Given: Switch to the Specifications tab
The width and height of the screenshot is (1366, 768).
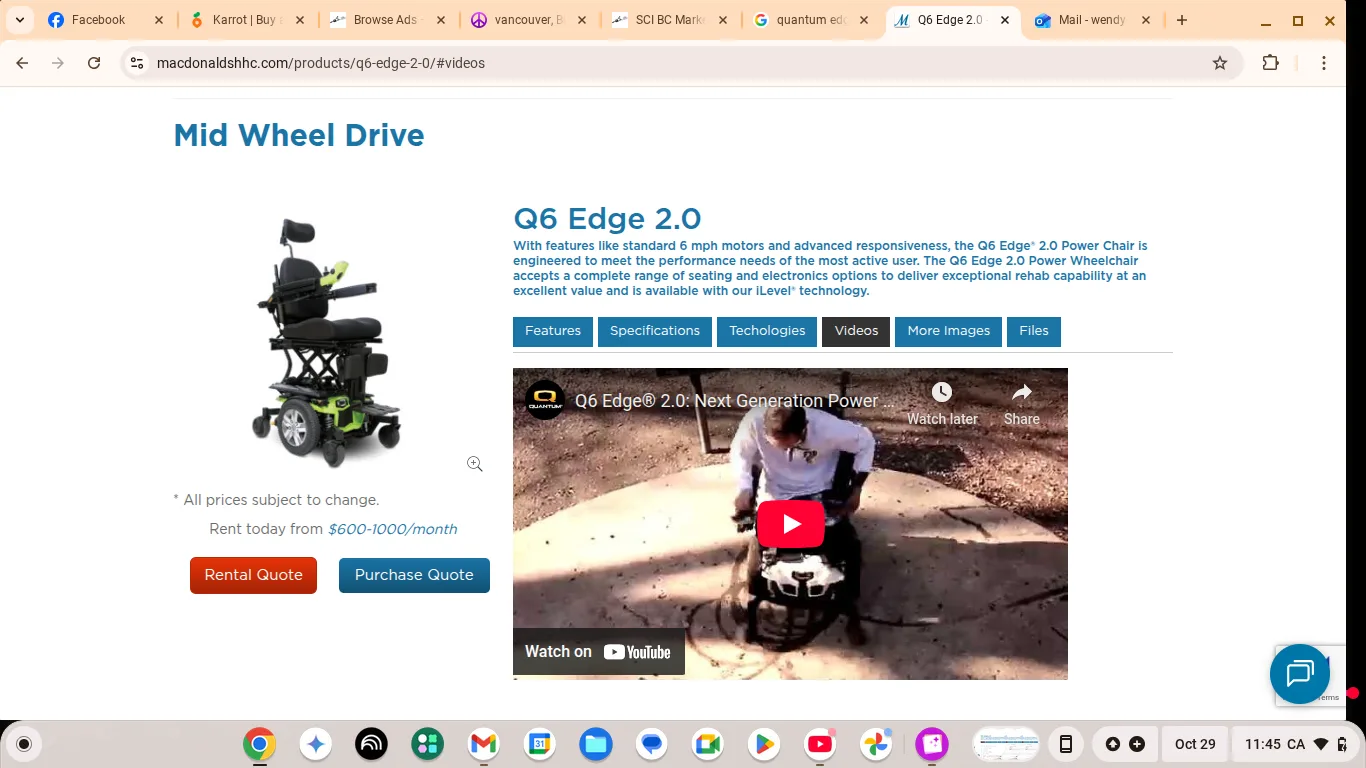Looking at the screenshot, I should pos(654,331).
